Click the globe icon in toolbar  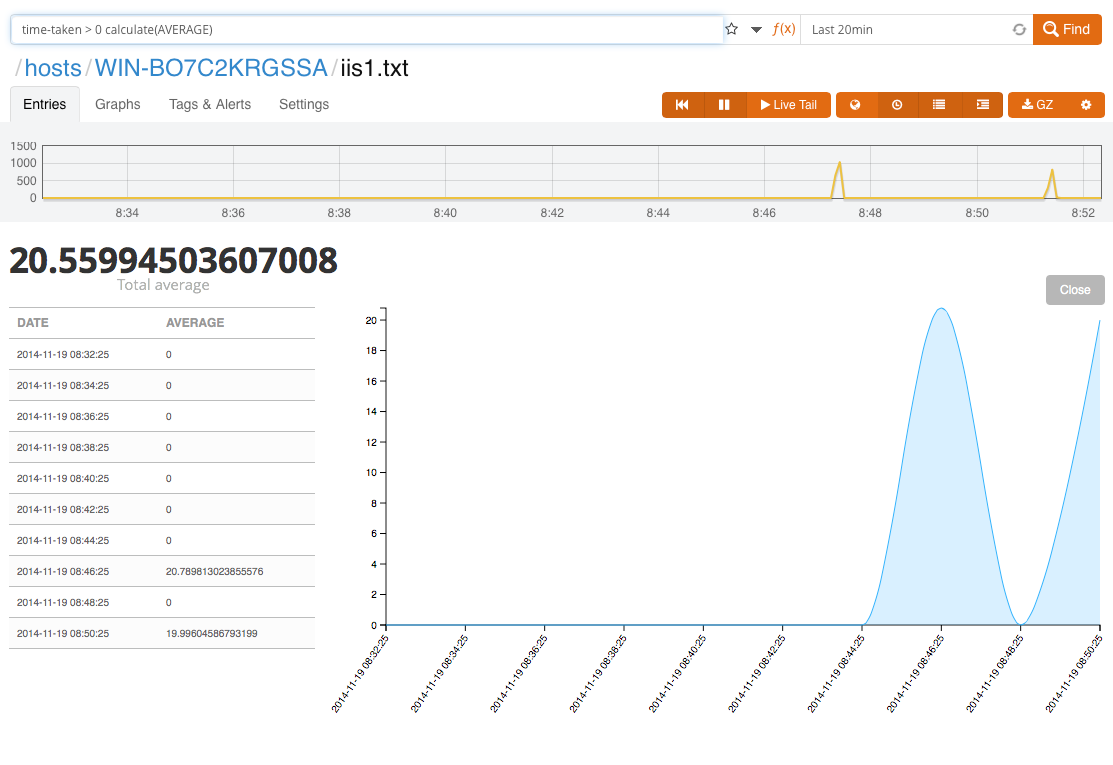coord(856,105)
